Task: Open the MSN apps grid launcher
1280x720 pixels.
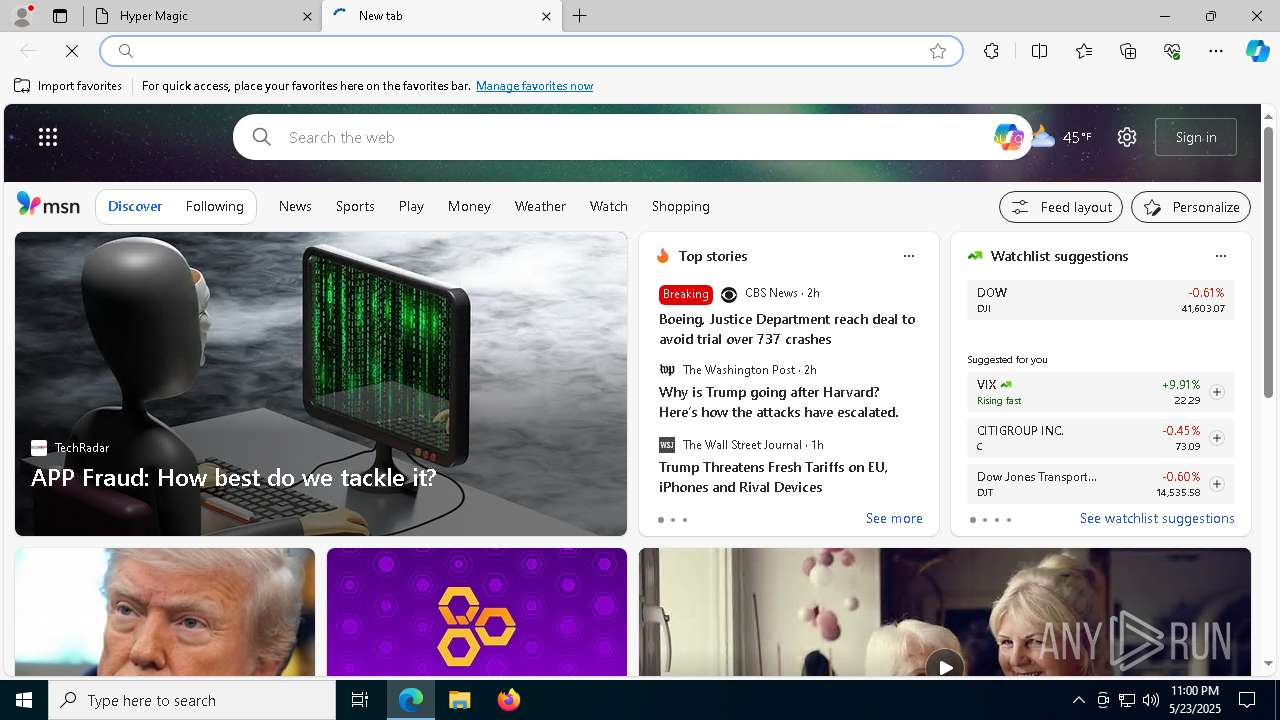Action: point(48,137)
